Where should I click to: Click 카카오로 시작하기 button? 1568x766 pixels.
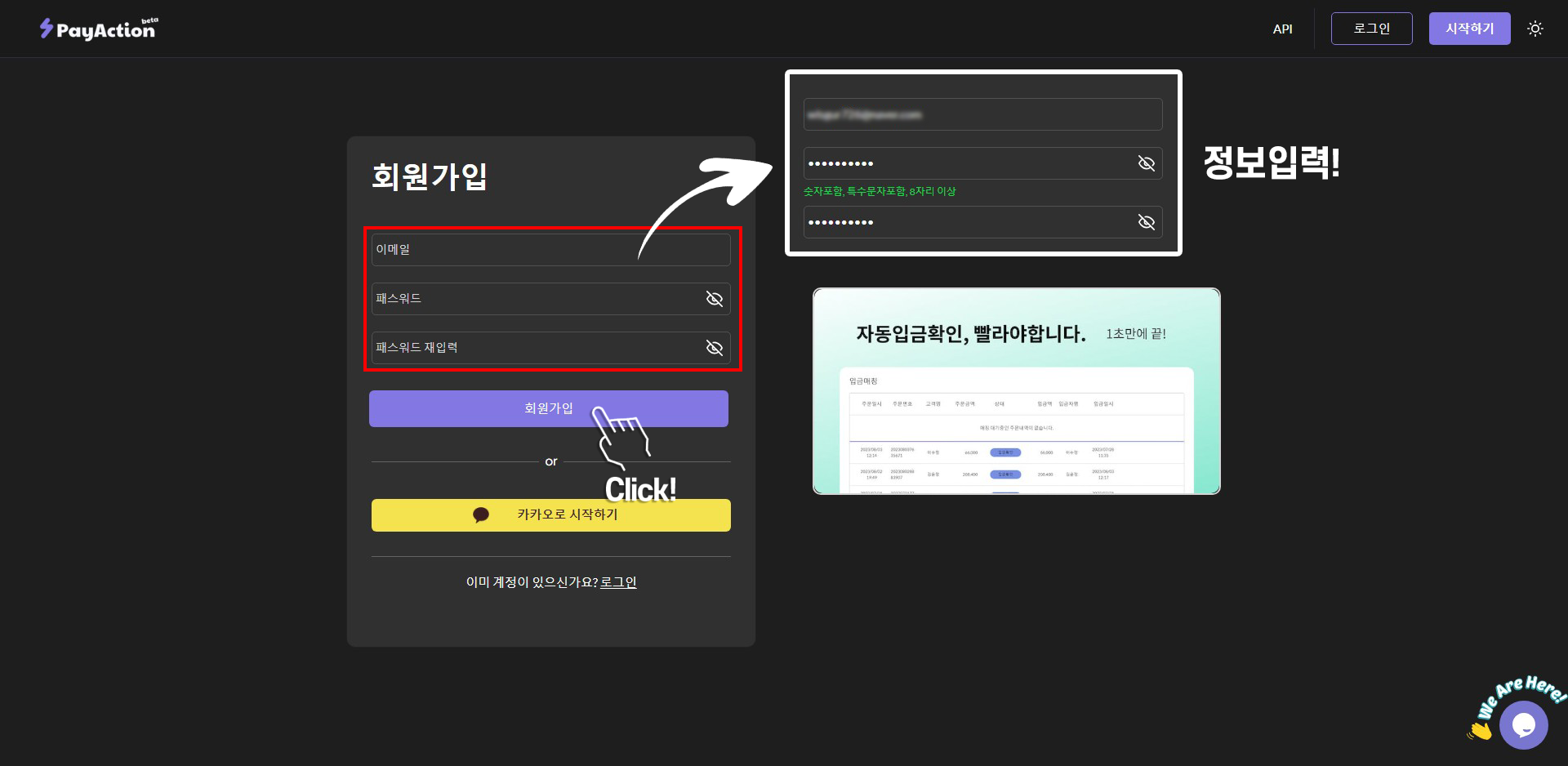tap(550, 515)
